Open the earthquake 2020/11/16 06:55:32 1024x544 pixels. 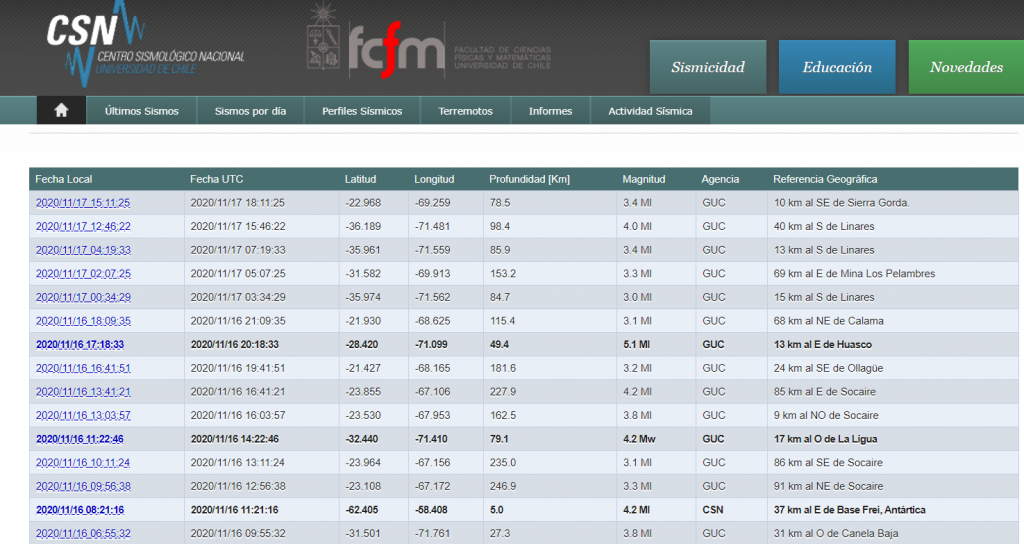[x=83, y=534]
